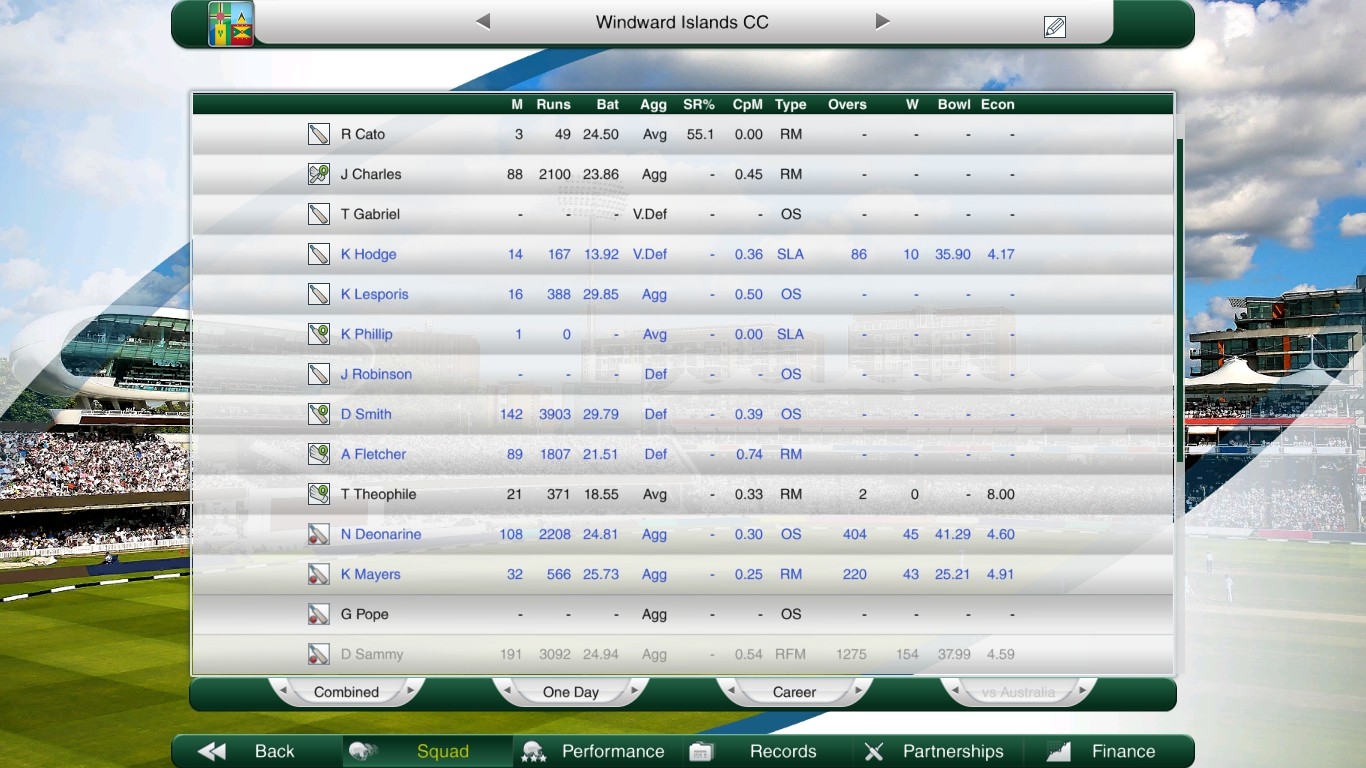Select player name T Theophile

378,494
